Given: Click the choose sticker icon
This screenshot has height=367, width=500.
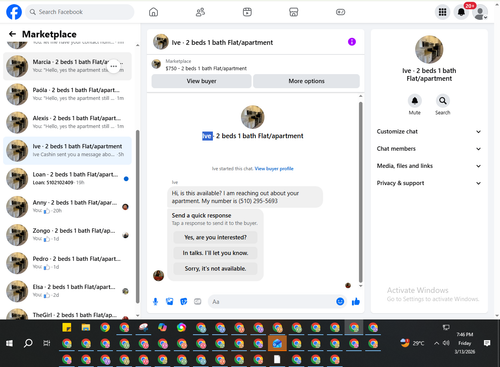Looking at the screenshot, I should [x=184, y=302].
